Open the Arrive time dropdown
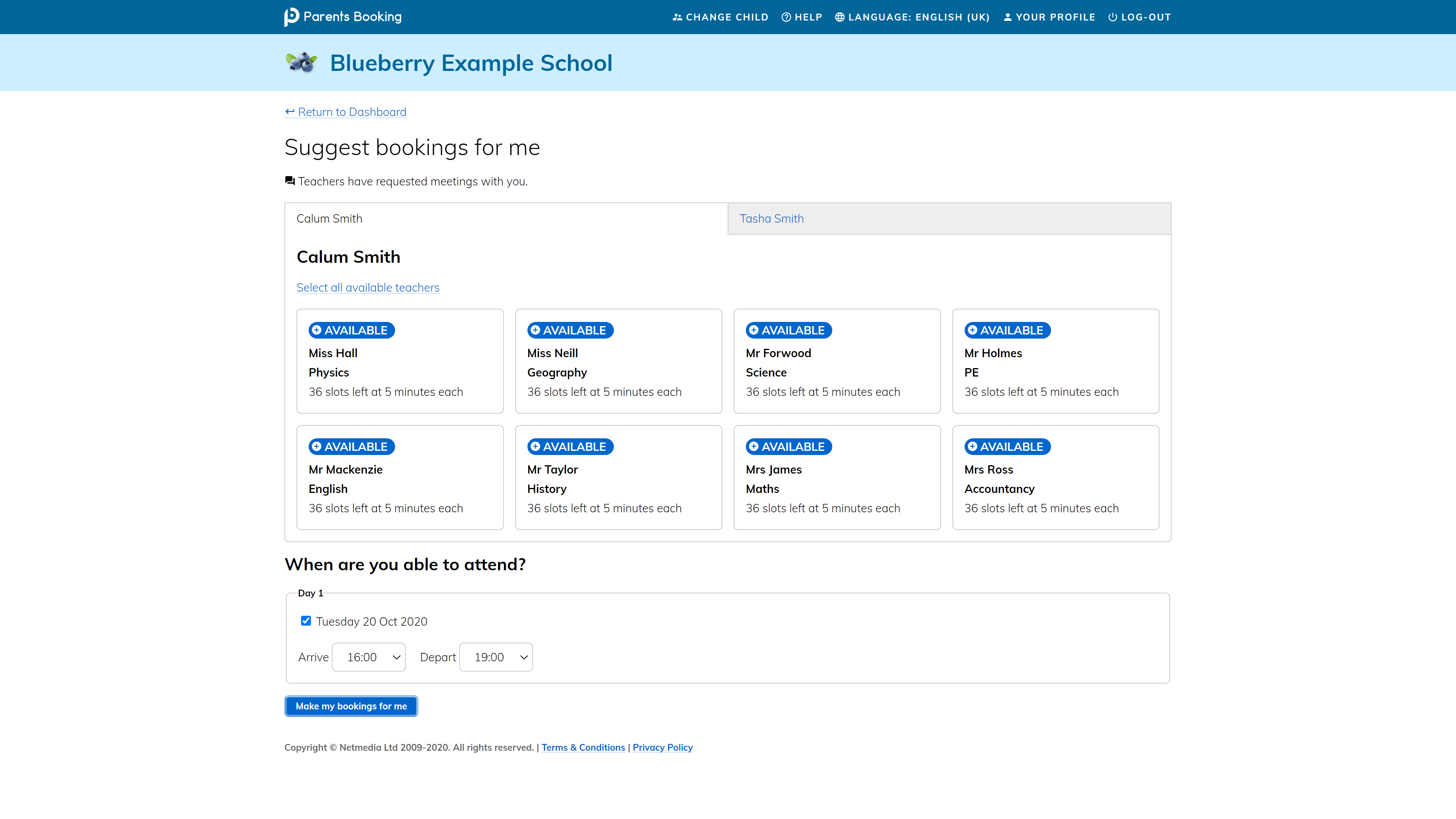Viewport: 1456px width, 819px height. tap(369, 657)
